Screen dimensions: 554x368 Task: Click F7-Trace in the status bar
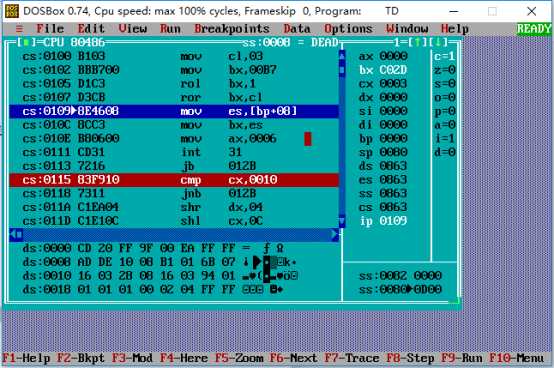point(352,358)
